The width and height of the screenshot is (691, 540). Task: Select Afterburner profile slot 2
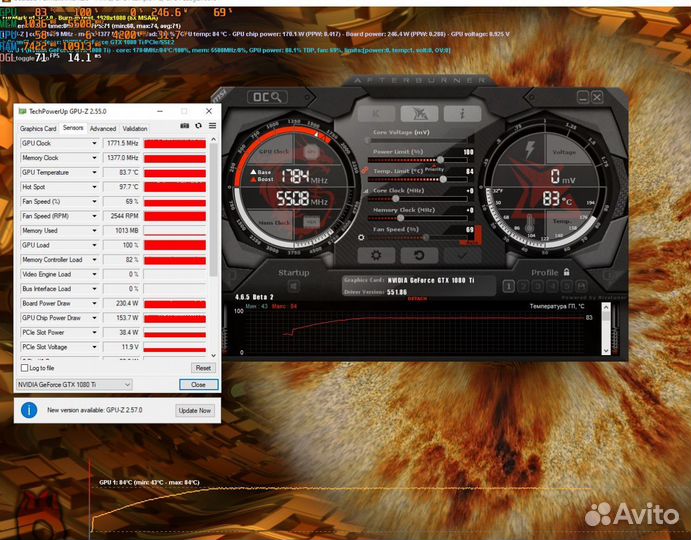point(523,287)
